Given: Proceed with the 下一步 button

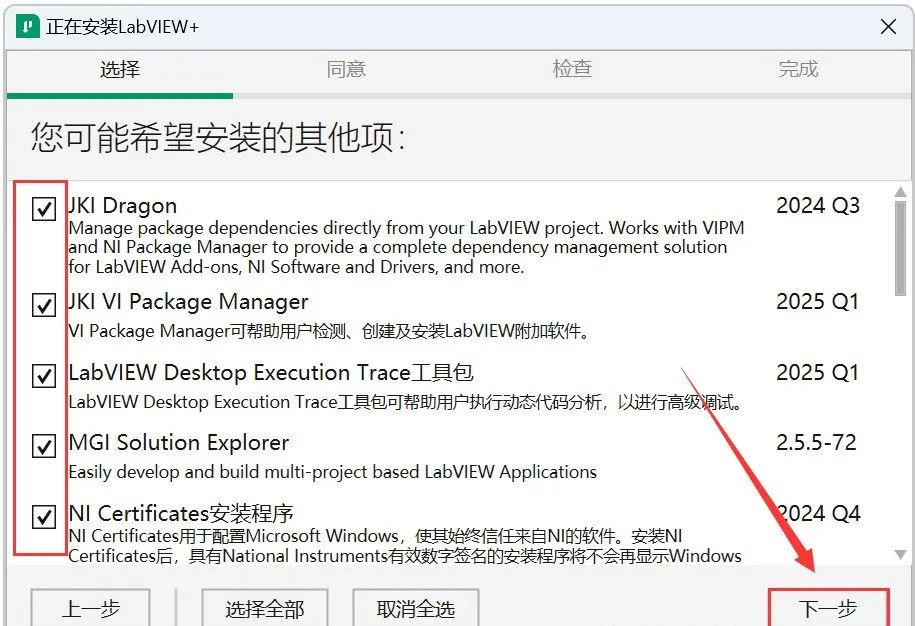Looking at the screenshot, I should pos(828,608).
